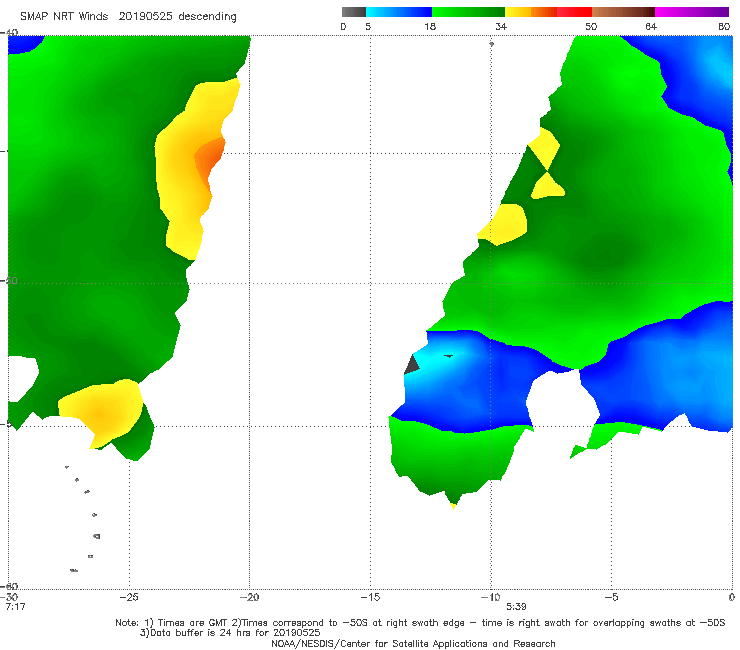740x650 pixels.
Task: Click the latitude label '-40' at top left
Action: click(x=10, y=33)
